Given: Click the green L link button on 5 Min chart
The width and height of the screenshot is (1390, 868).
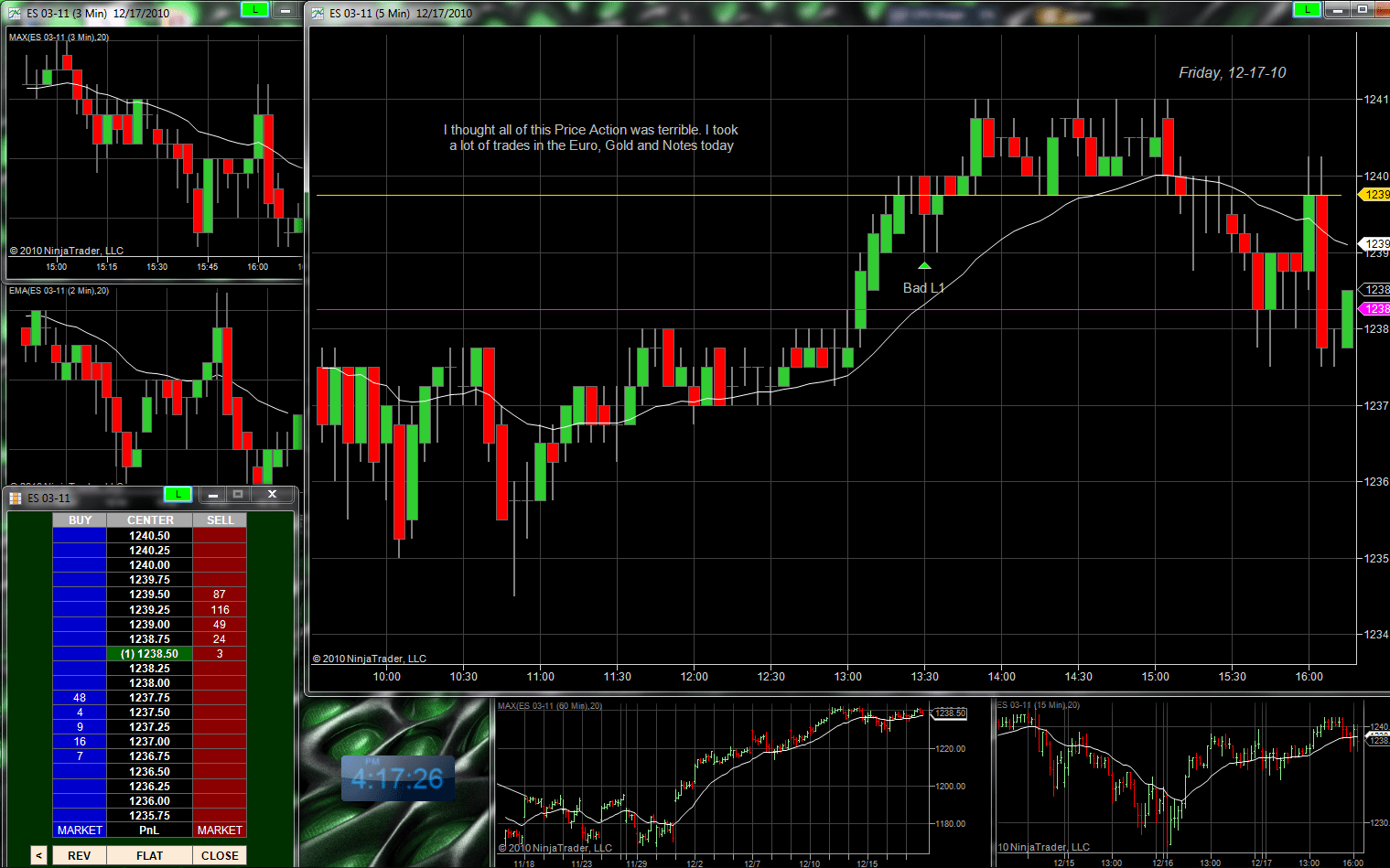Looking at the screenshot, I should tap(1307, 9).
